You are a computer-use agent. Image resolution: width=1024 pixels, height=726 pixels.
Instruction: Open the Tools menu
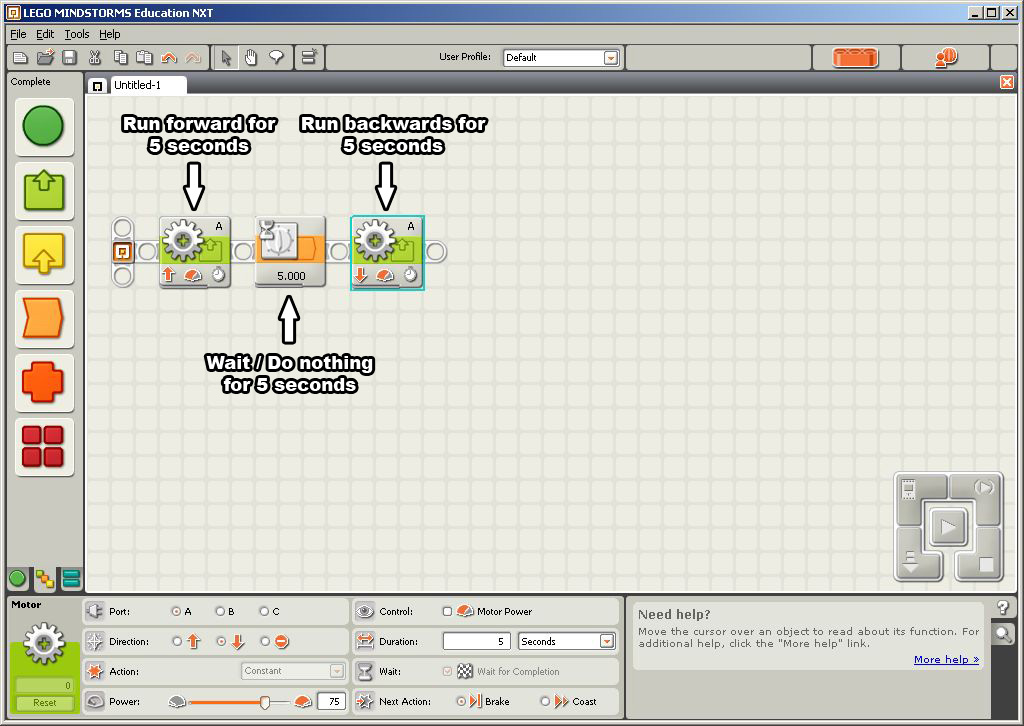tap(76, 34)
